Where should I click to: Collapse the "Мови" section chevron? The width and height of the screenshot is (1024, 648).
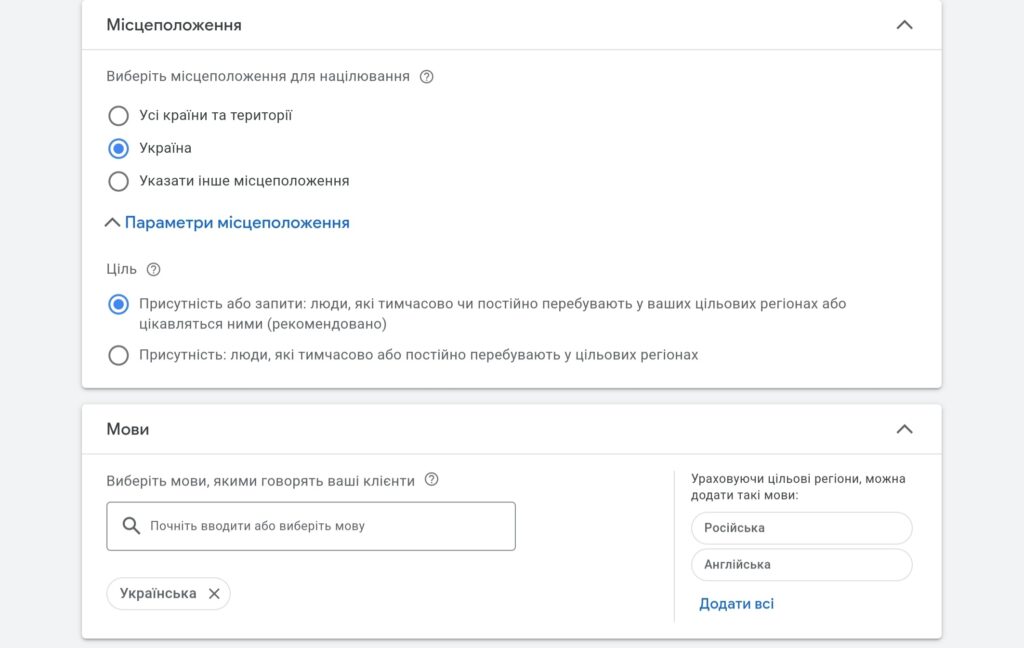pyautogui.click(x=904, y=428)
